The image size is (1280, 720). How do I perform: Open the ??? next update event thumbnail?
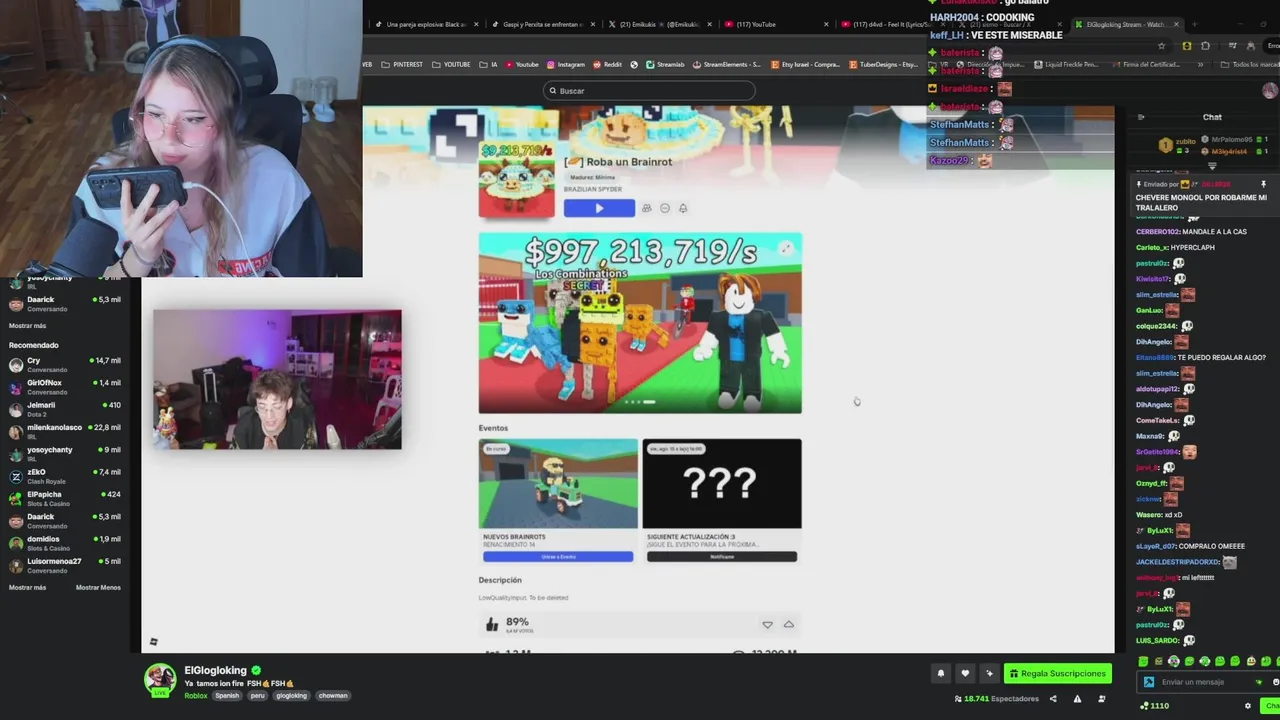pyautogui.click(x=721, y=484)
